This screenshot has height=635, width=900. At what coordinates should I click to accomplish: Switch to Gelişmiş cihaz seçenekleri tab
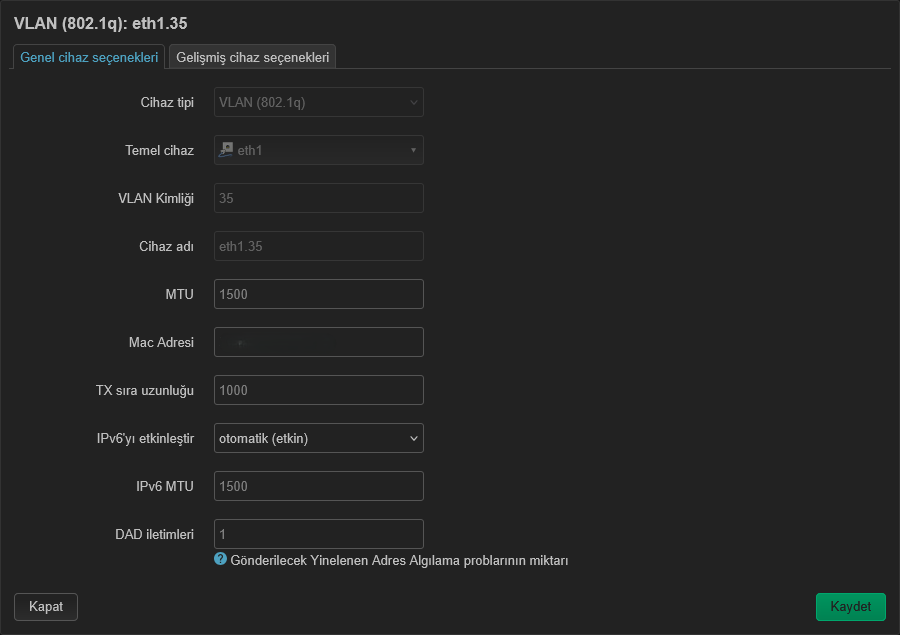click(253, 57)
